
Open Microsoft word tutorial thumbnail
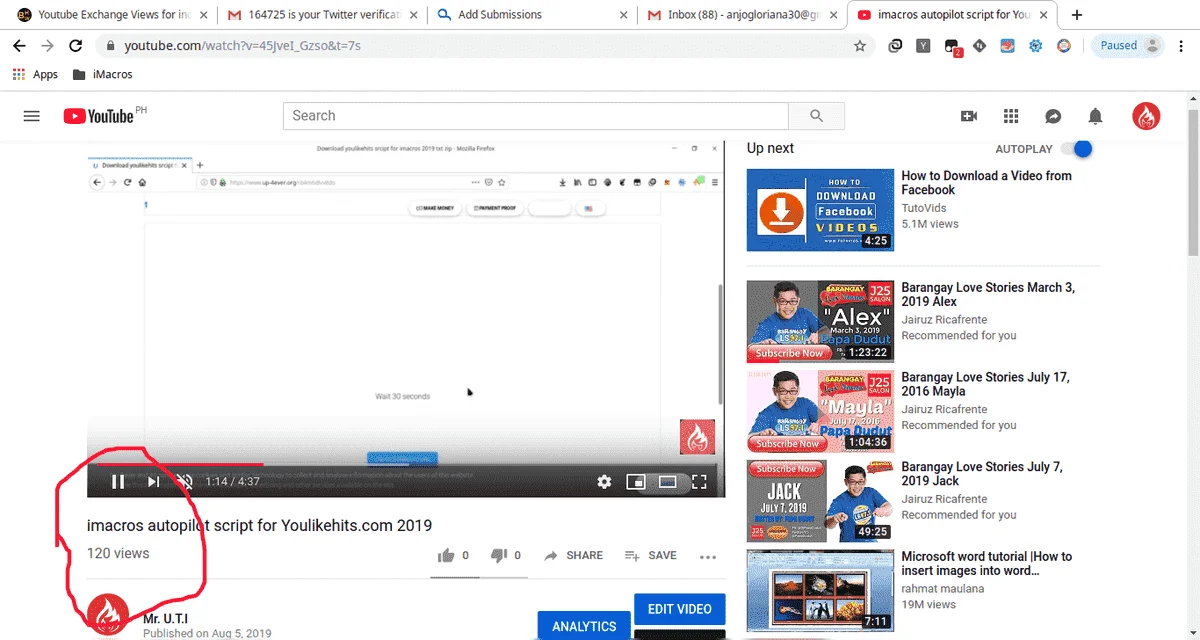pos(821,590)
